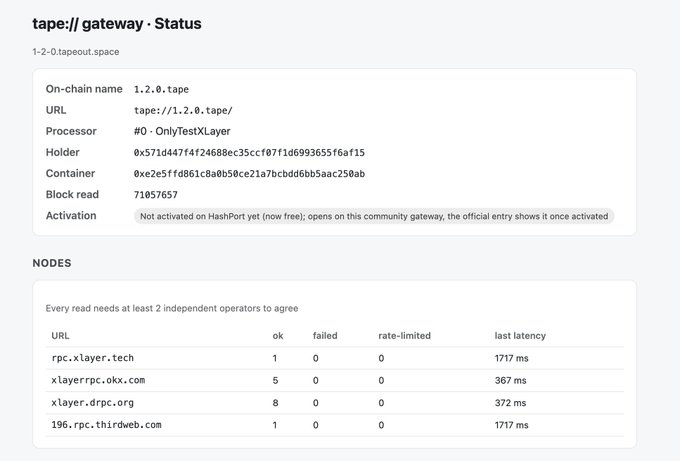Select the container address starting 0xe2e5ffd8
Screen dimensions: 680x461
pos(249,174)
